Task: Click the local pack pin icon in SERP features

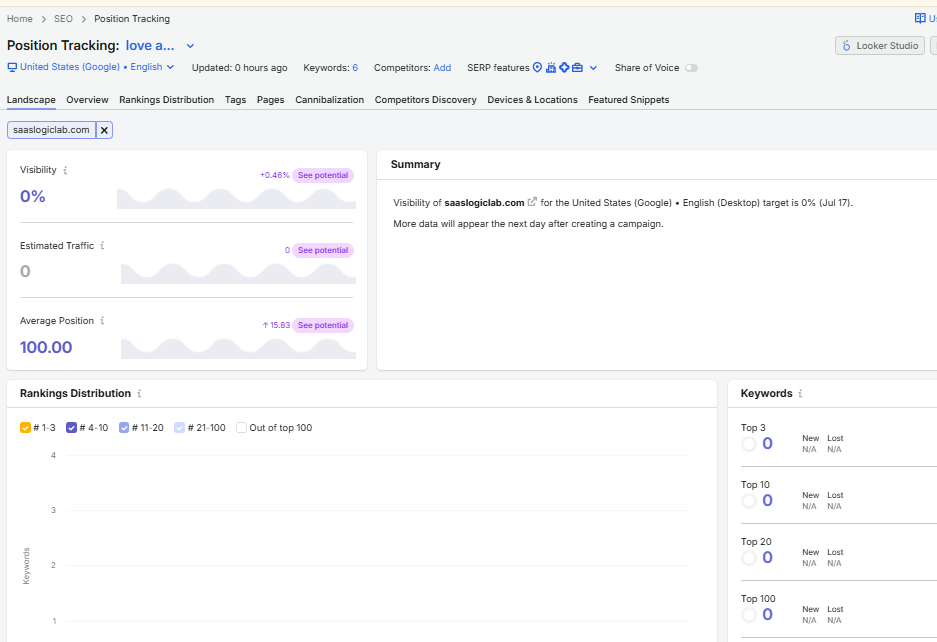Action: [537, 68]
